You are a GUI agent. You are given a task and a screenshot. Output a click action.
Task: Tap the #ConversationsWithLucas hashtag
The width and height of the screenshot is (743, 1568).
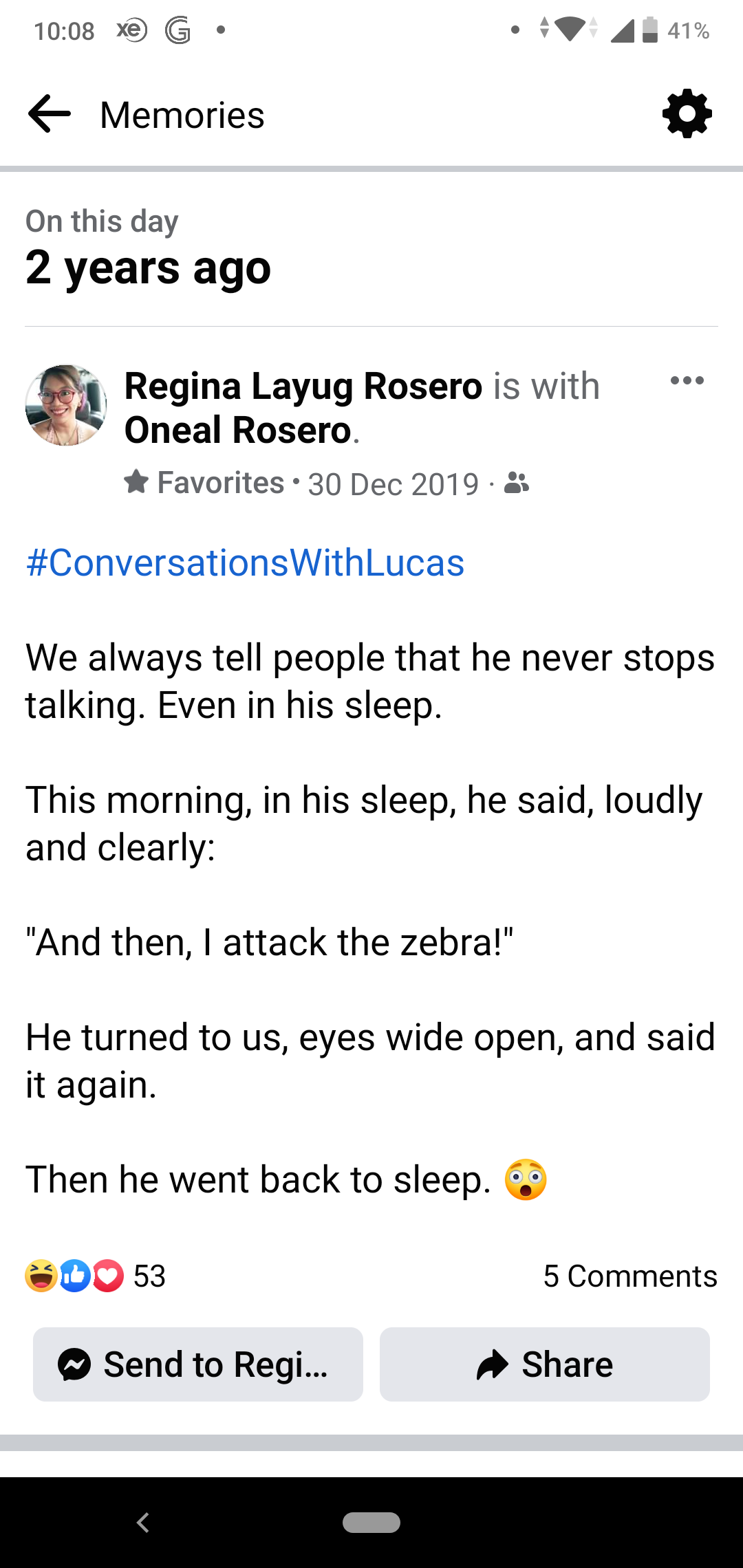click(x=245, y=563)
